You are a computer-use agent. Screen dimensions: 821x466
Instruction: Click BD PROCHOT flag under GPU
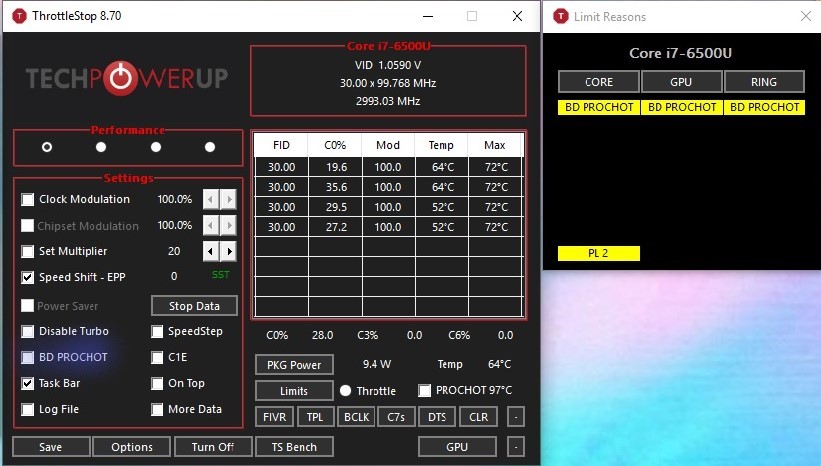coord(682,107)
